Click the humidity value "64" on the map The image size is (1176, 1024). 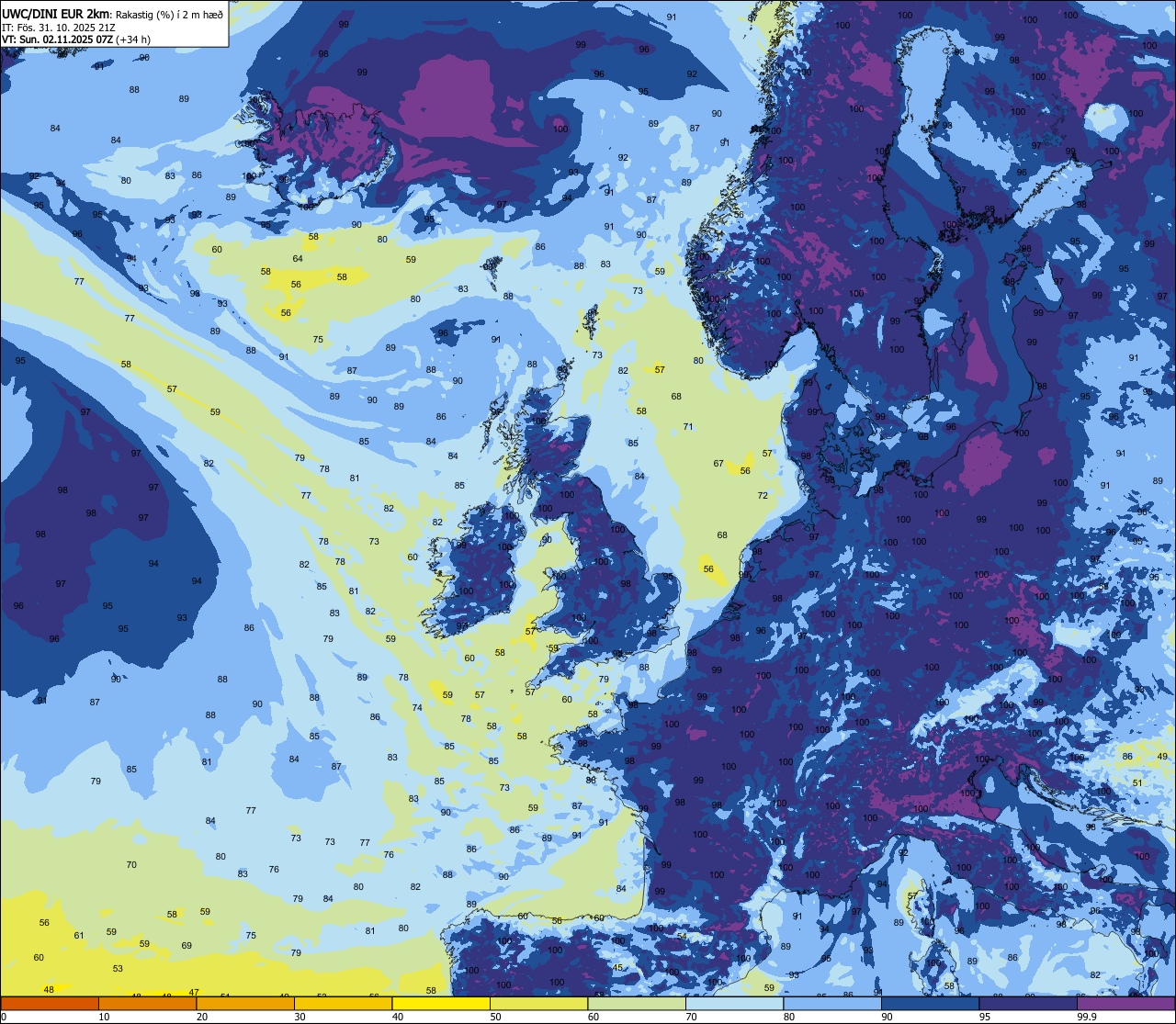[x=298, y=259]
